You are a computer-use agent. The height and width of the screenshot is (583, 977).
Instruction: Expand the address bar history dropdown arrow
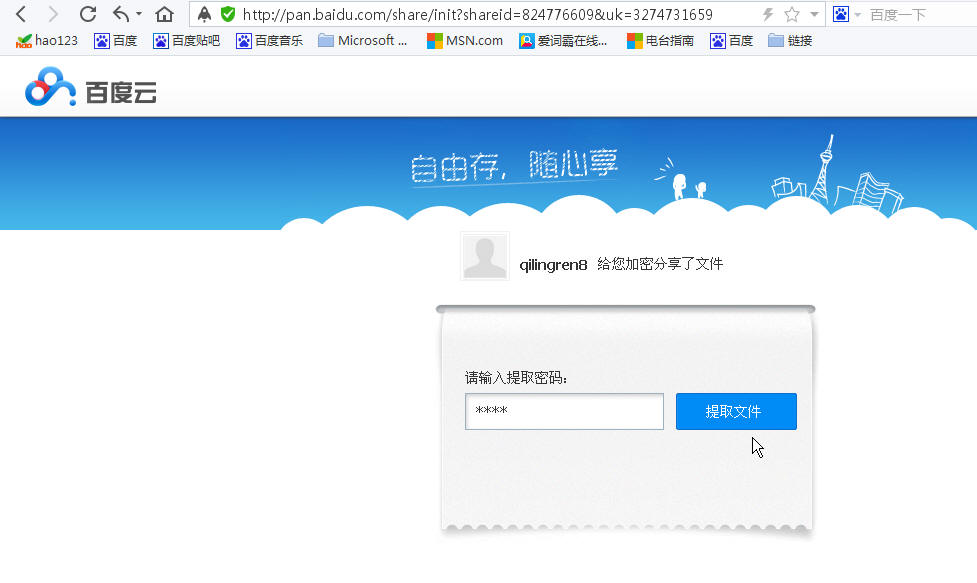[814, 14]
